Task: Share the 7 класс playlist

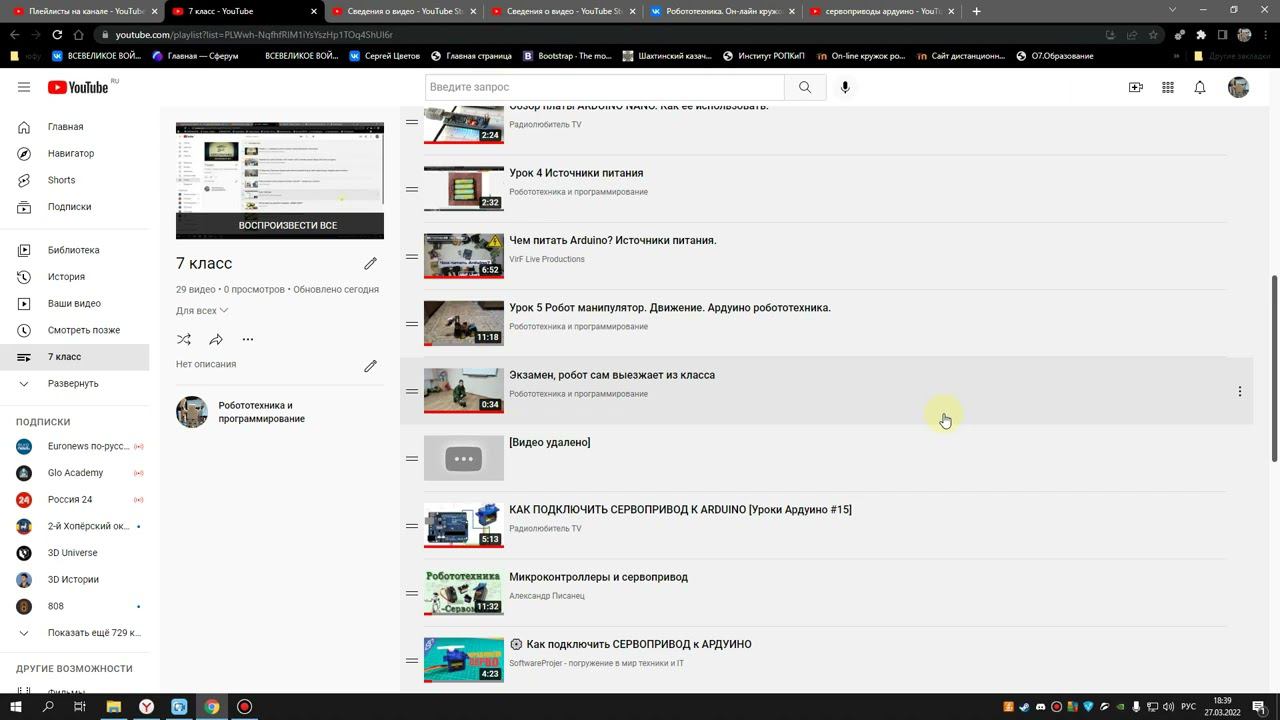Action: coord(216,339)
